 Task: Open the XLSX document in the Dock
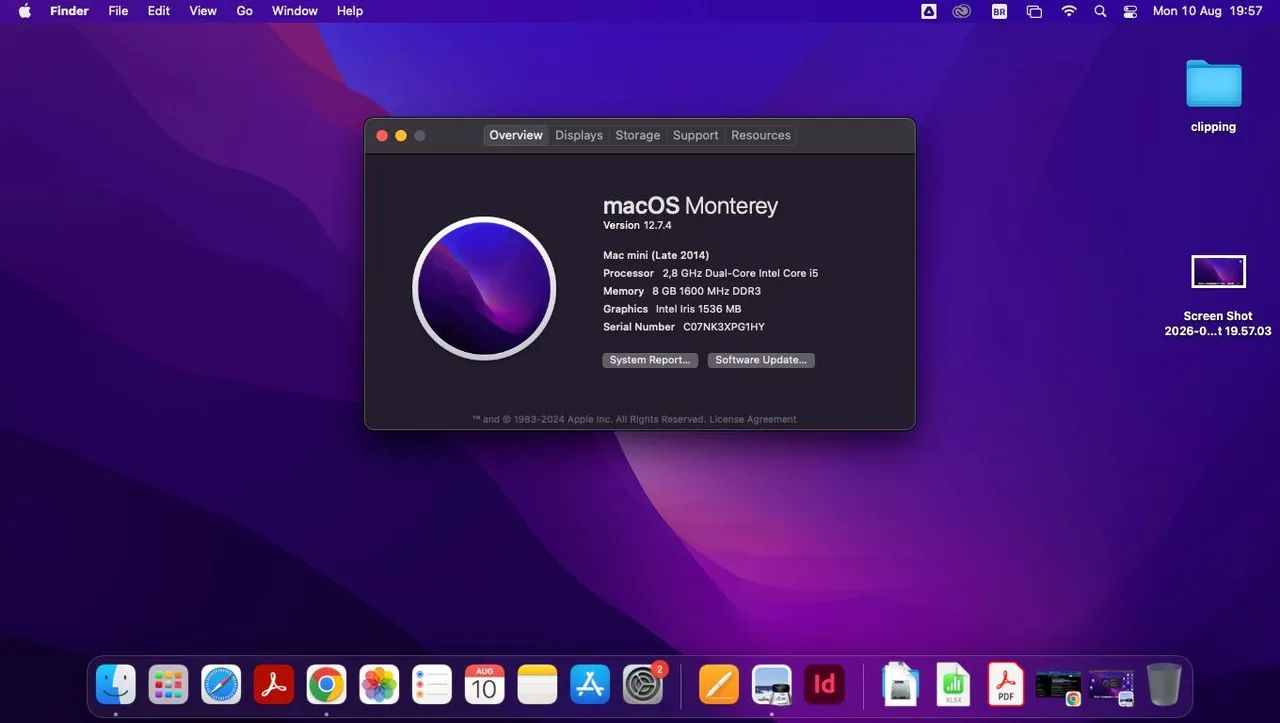coord(953,685)
